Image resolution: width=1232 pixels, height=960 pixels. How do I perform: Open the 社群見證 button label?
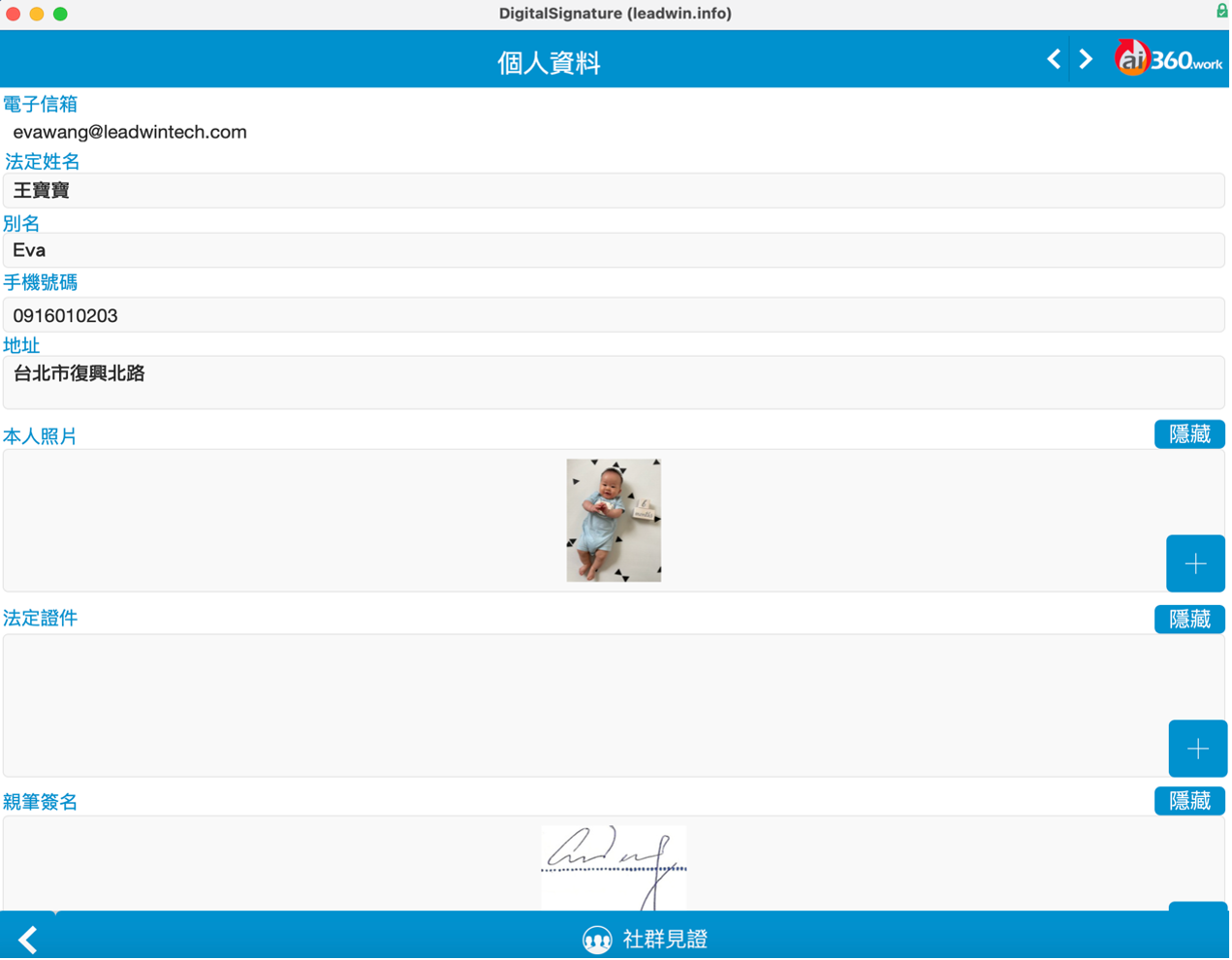pos(665,940)
